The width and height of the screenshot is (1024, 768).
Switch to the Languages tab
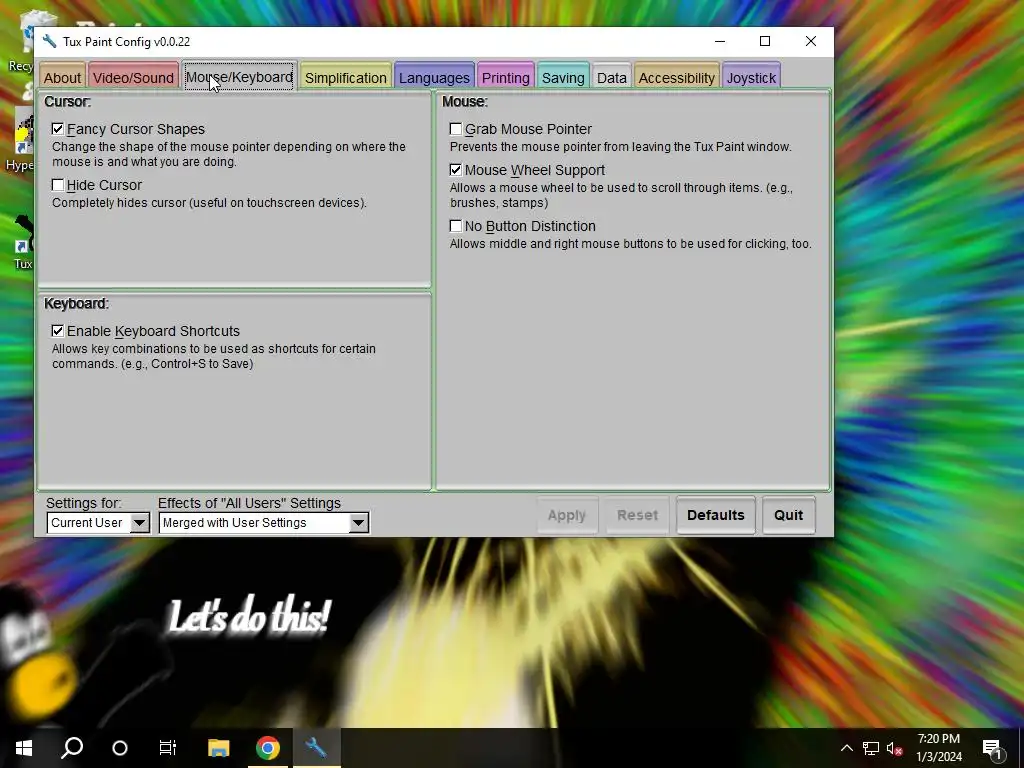point(434,77)
